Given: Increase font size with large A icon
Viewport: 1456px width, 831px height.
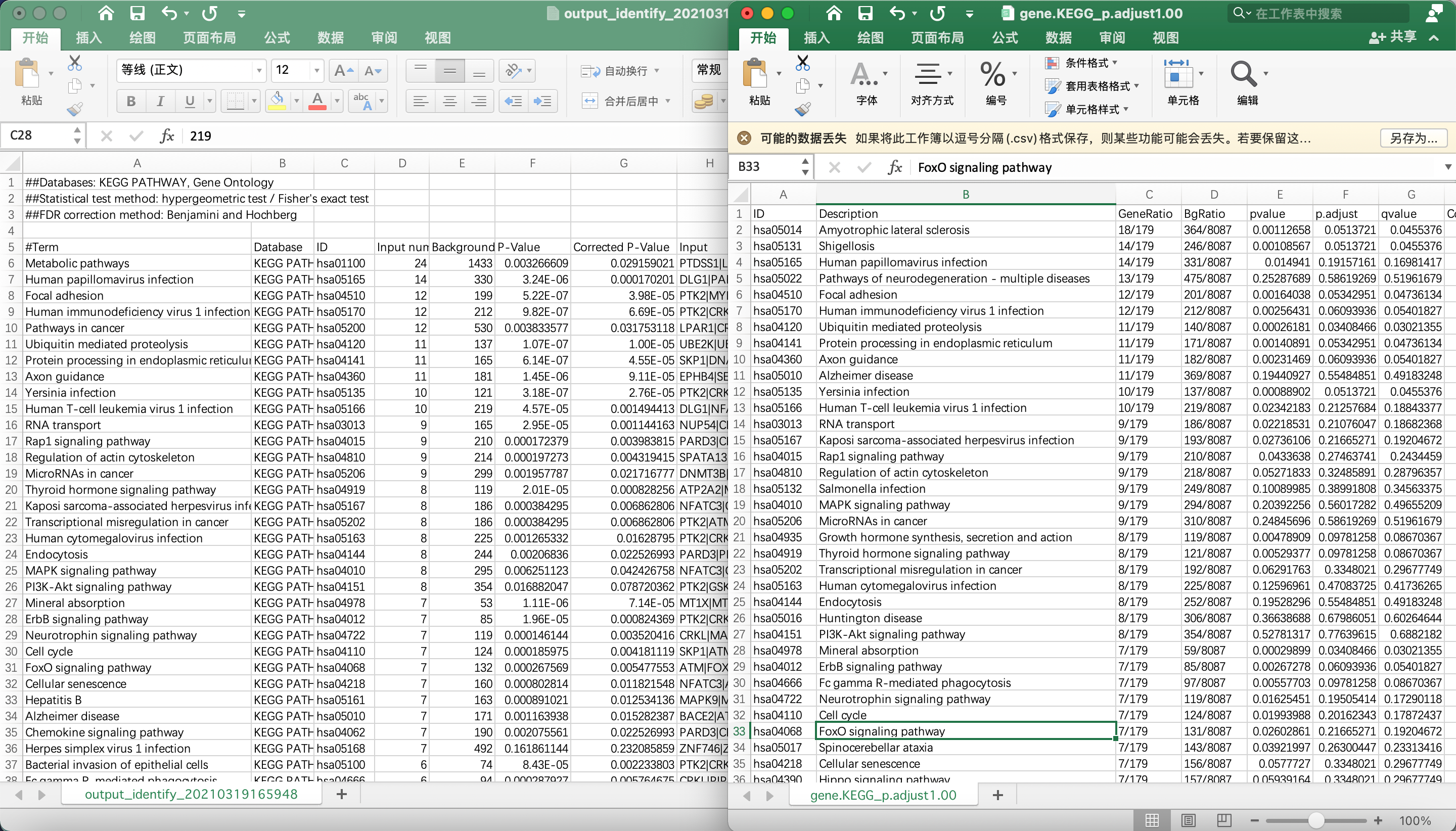Looking at the screenshot, I should pos(344,71).
